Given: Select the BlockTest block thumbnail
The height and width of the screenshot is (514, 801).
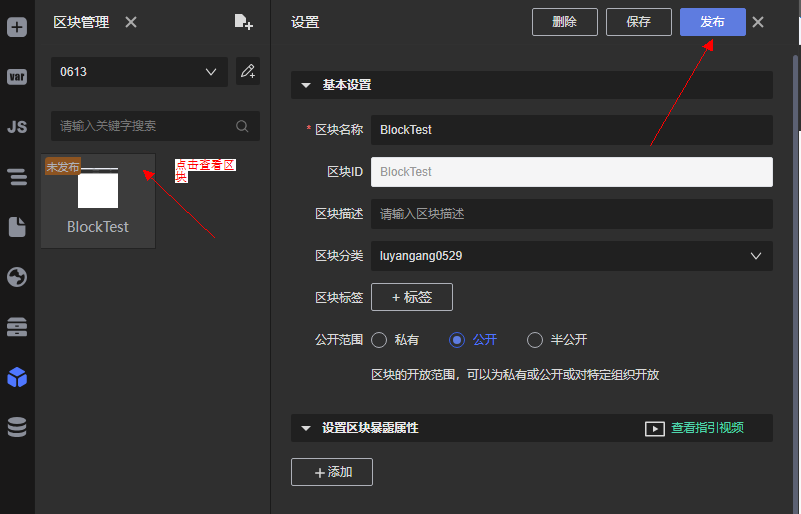Looking at the screenshot, I should 98,201.
